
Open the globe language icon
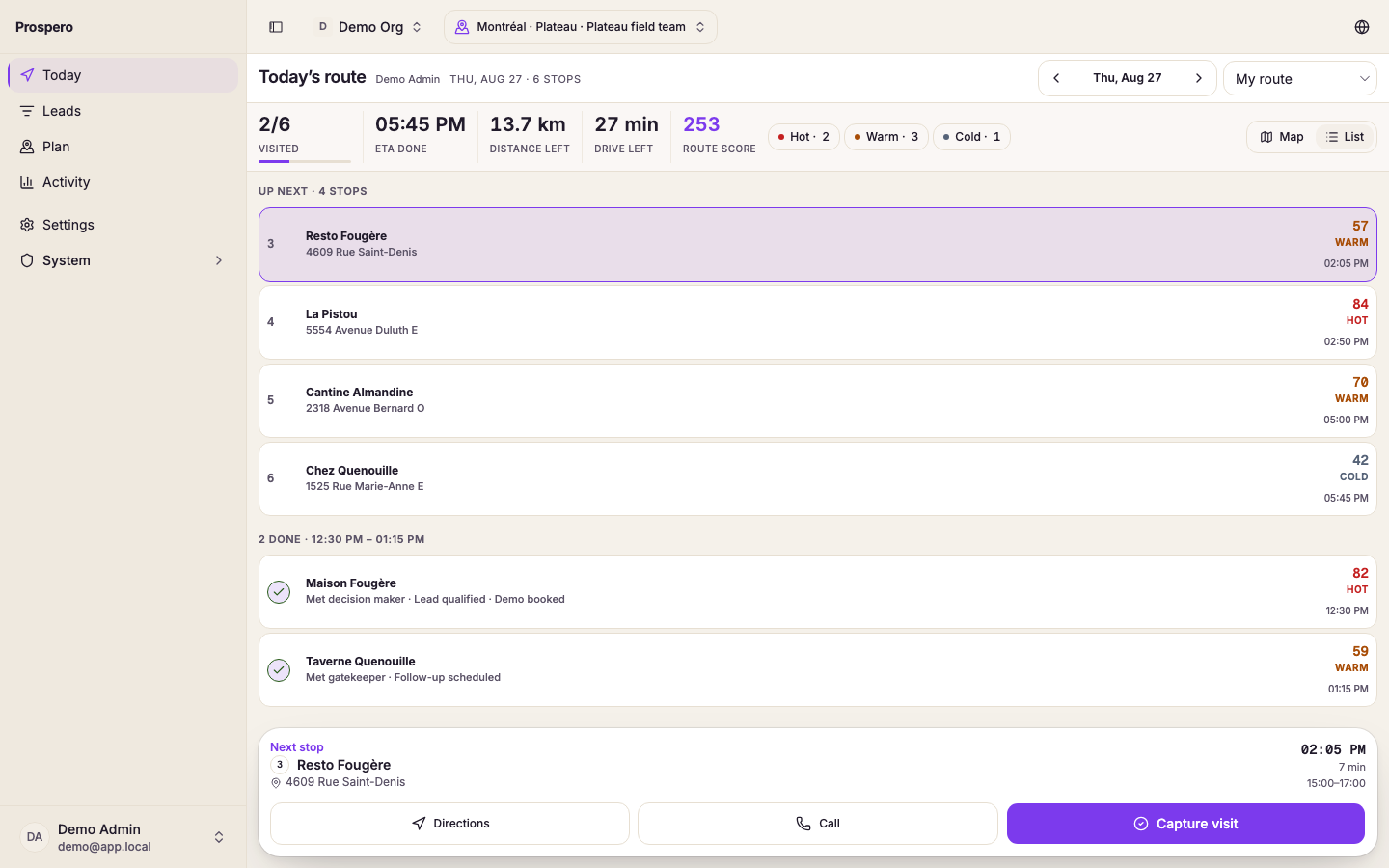click(1362, 27)
